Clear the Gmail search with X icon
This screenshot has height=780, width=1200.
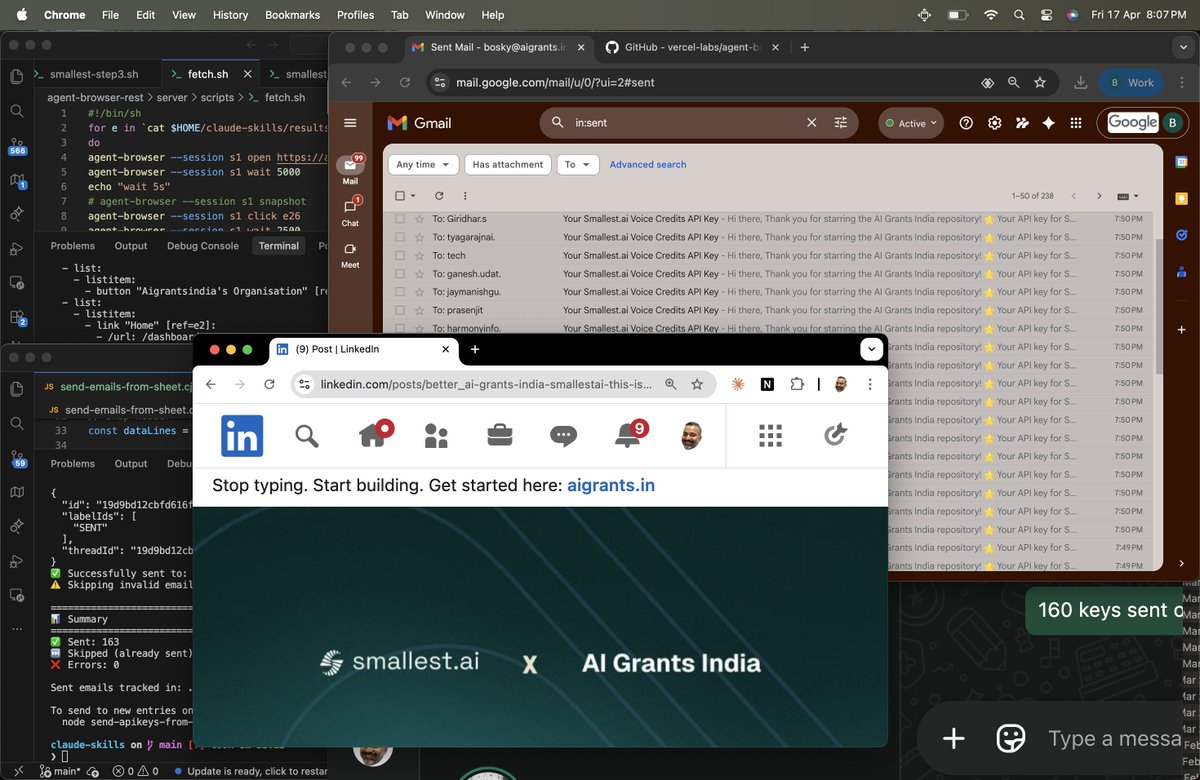click(812, 123)
